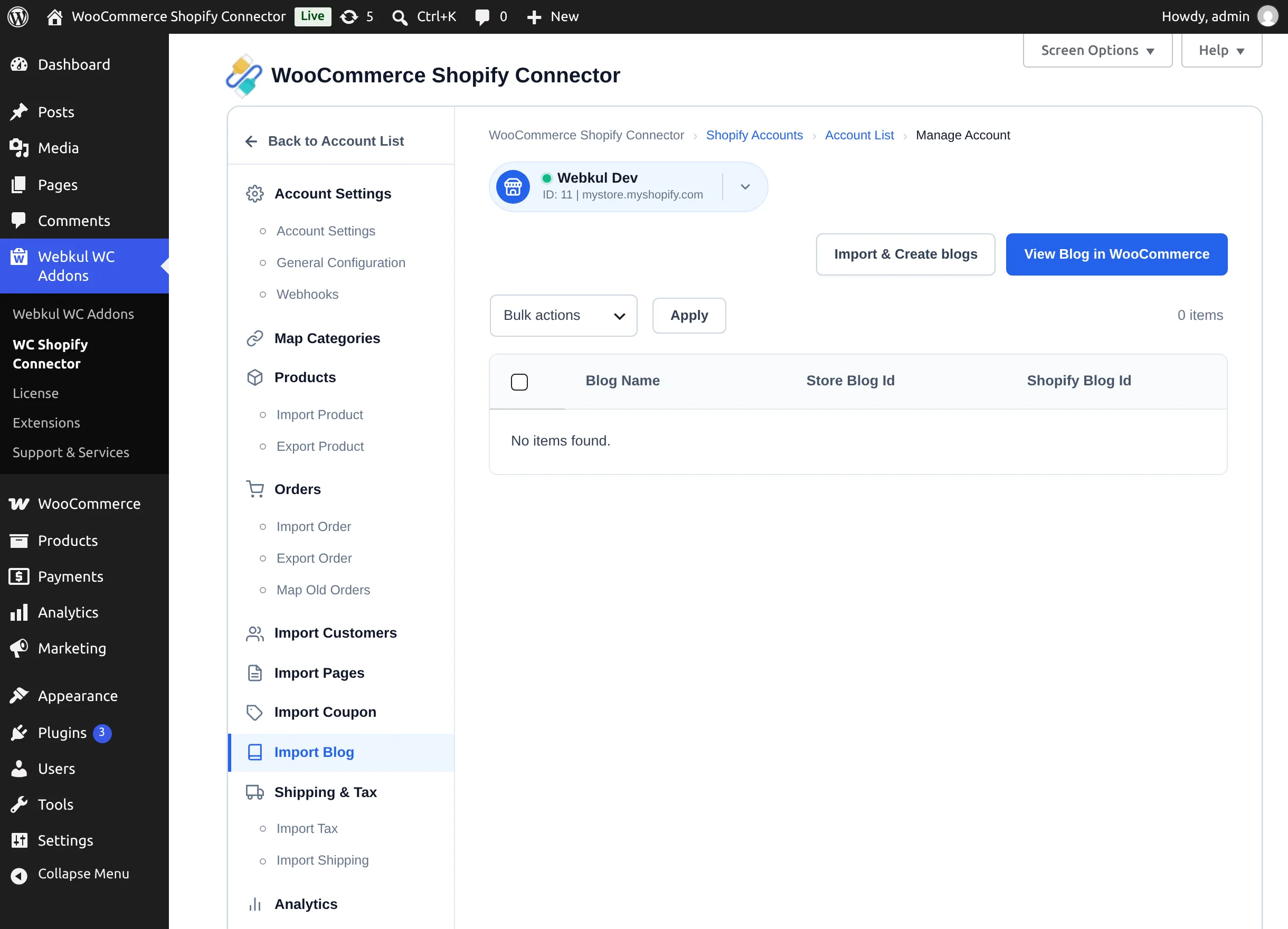
Task: Follow the Shopify Accounts breadcrumb link
Action: [754, 135]
